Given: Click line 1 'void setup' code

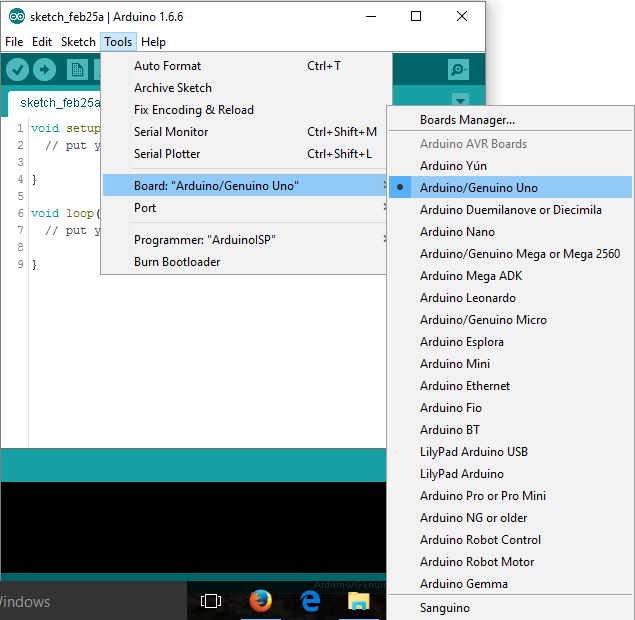Looking at the screenshot, I should pyautogui.click(x=65, y=128).
